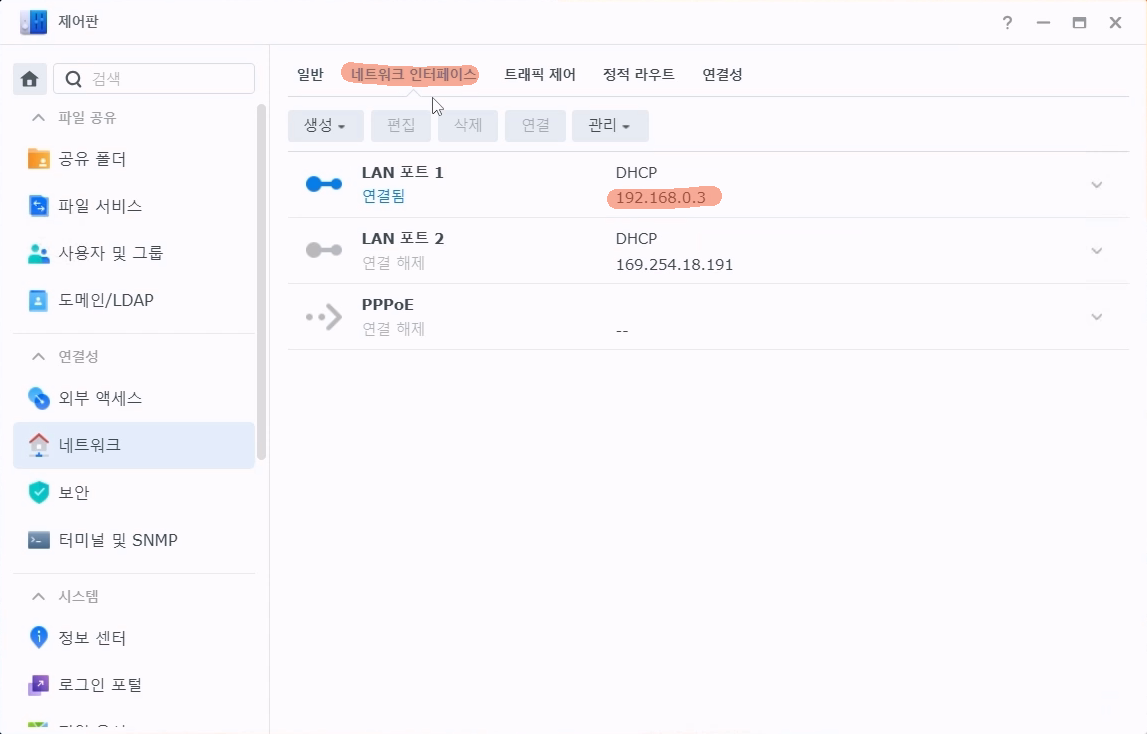Click the home icon in sidebar

coord(29,79)
